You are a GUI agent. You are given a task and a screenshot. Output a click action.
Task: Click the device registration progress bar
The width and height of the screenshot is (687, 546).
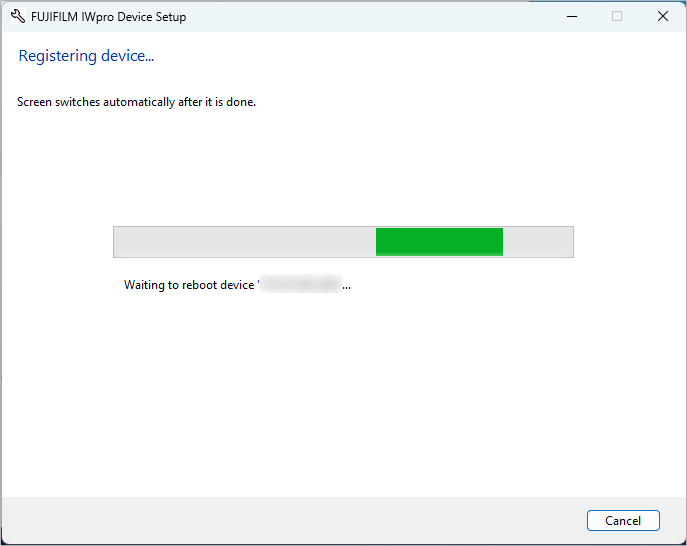pyautogui.click(x=343, y=242)
